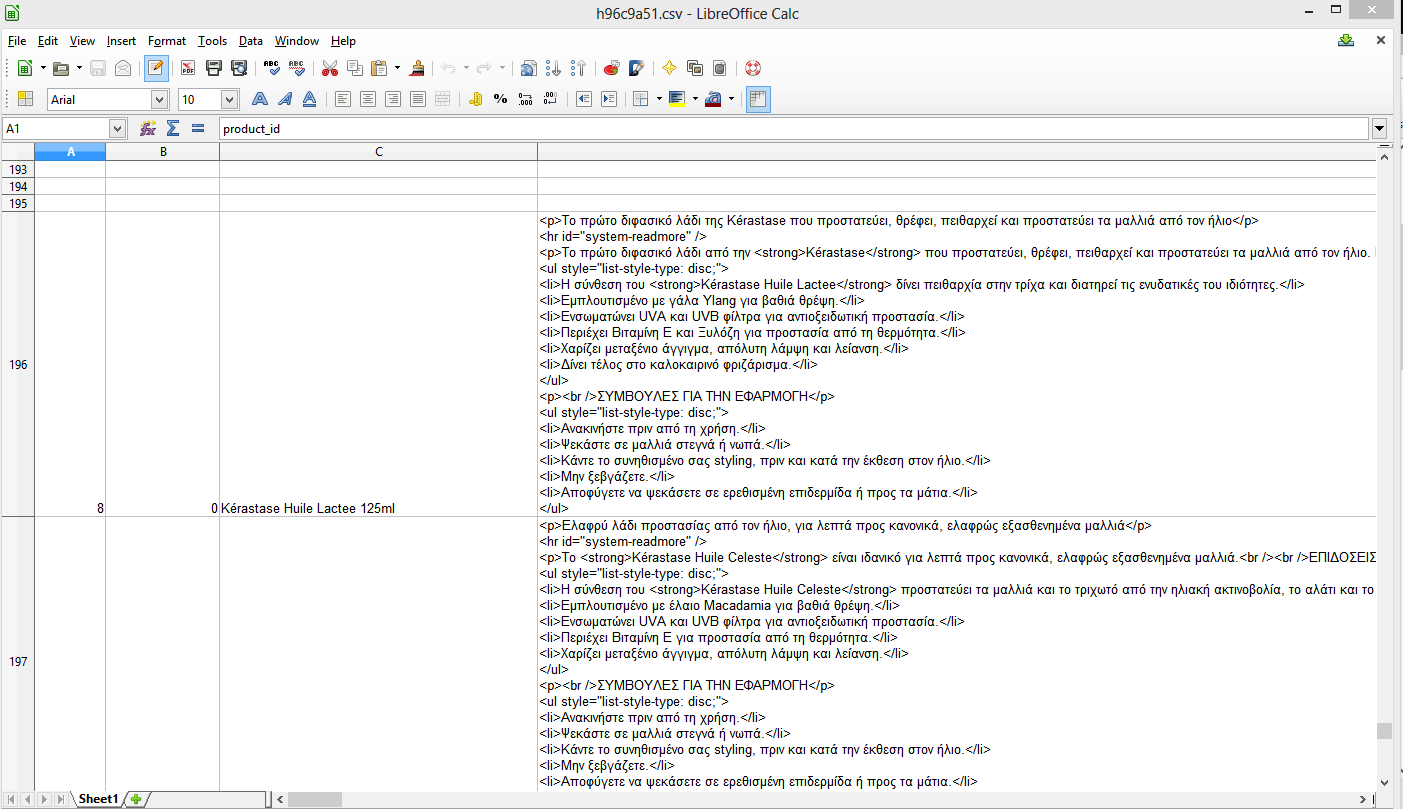Export directly as PDF icon
Image resolution: width=1403 pixels, height=809 pixels.
[187, 68]
